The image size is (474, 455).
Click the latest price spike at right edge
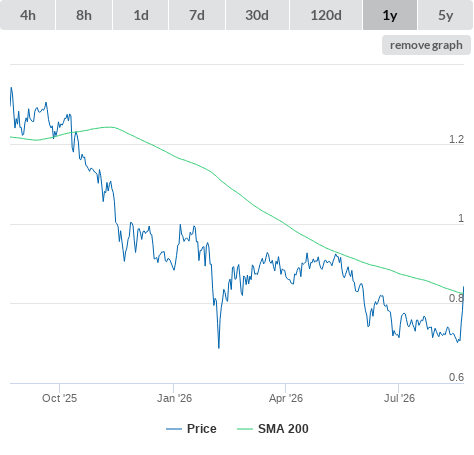click(463, 287)
